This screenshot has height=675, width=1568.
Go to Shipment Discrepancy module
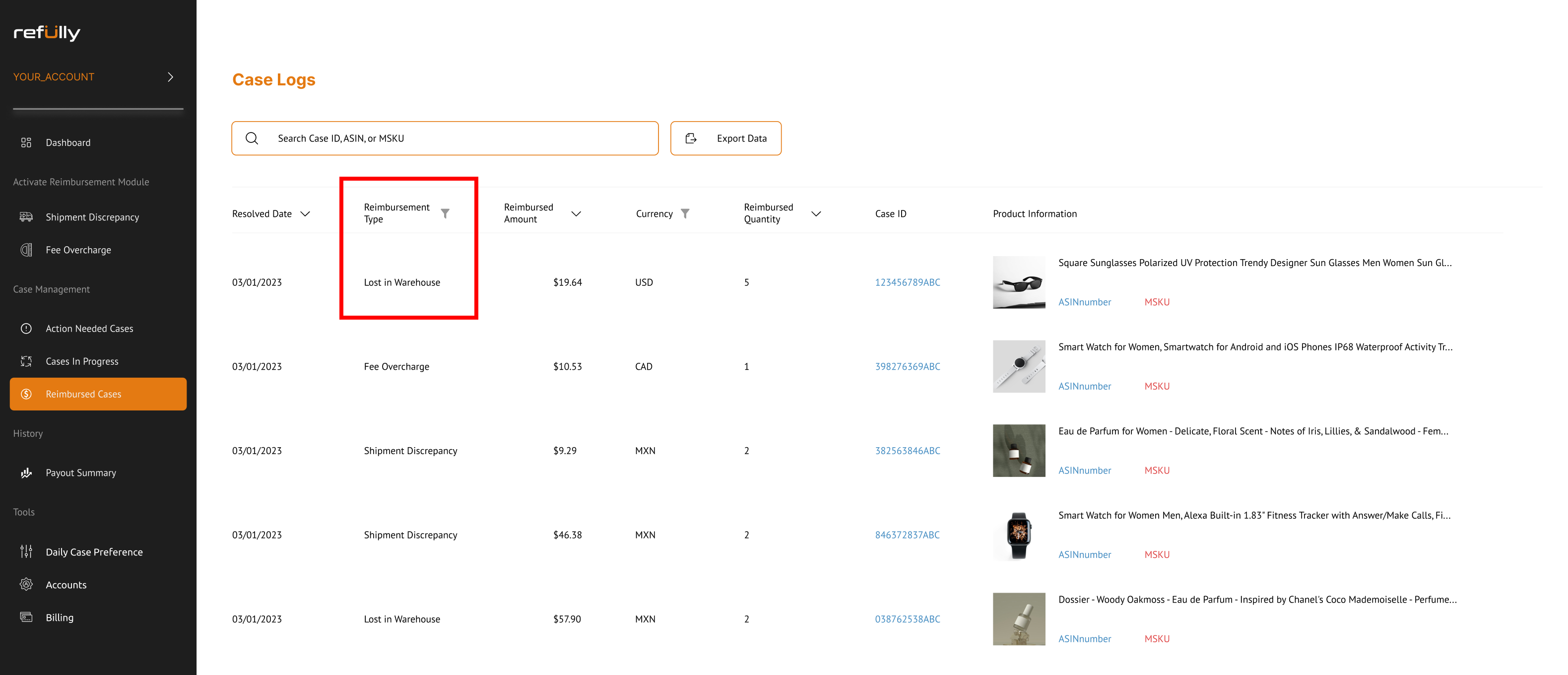pos(92,217)
